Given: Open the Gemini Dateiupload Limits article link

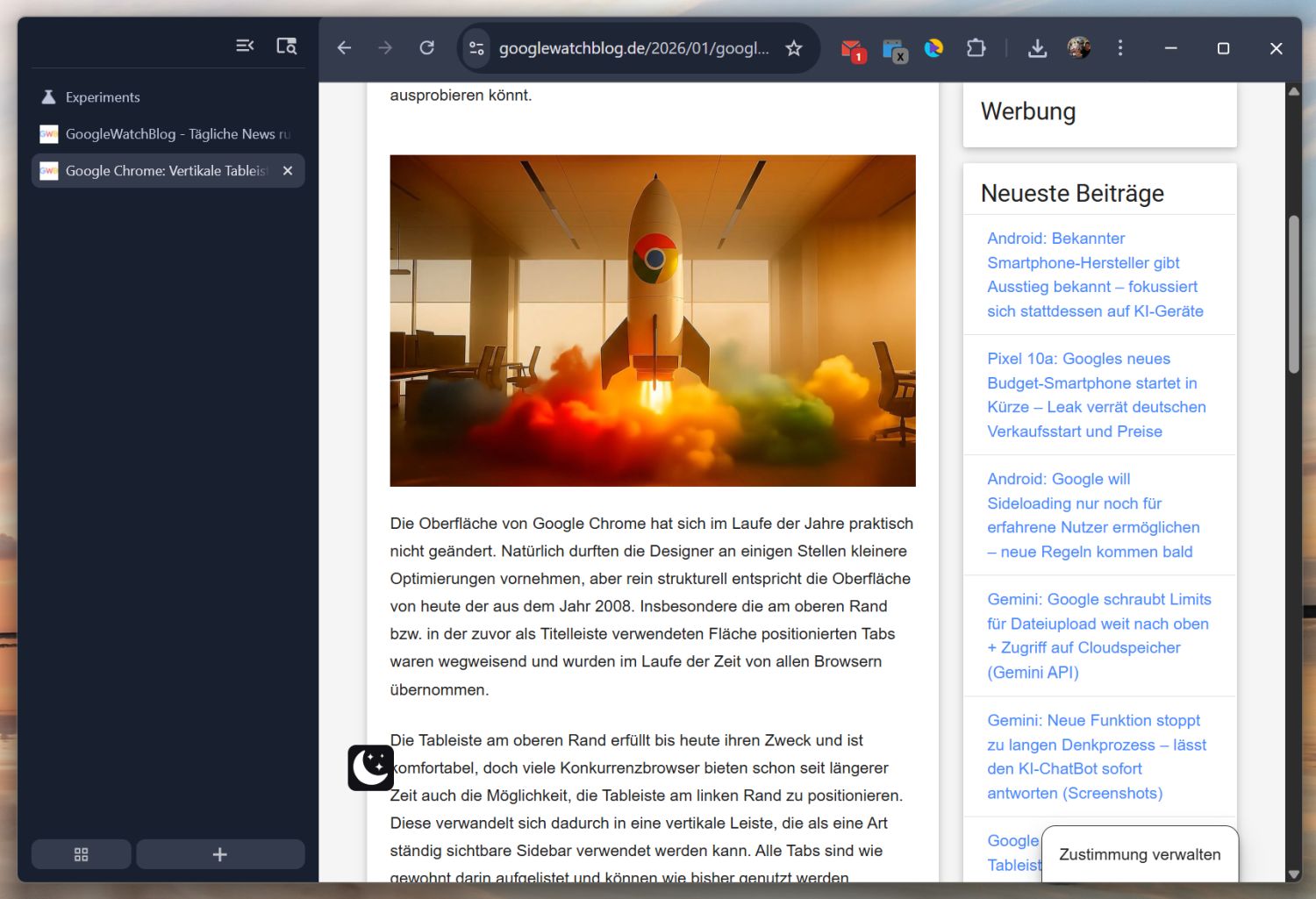Looking at the screenshot, I should (1098, 635).
